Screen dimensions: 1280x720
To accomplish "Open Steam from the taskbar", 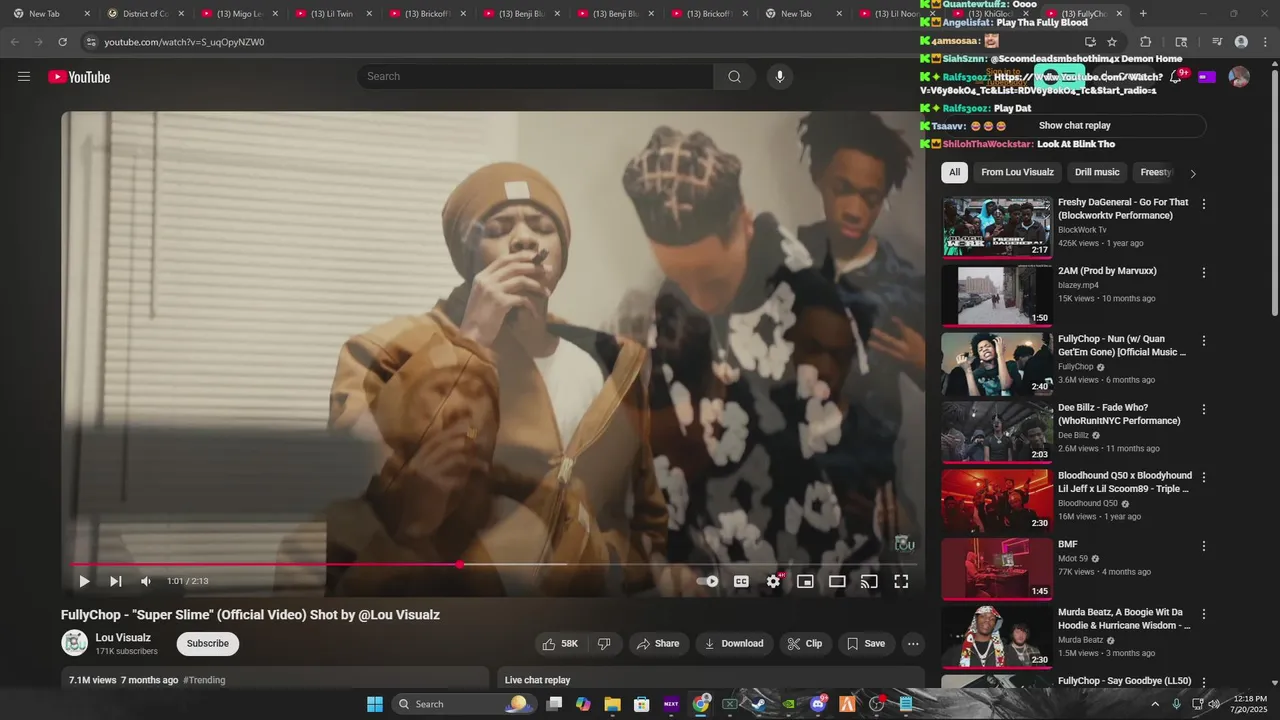I will 759,704.
